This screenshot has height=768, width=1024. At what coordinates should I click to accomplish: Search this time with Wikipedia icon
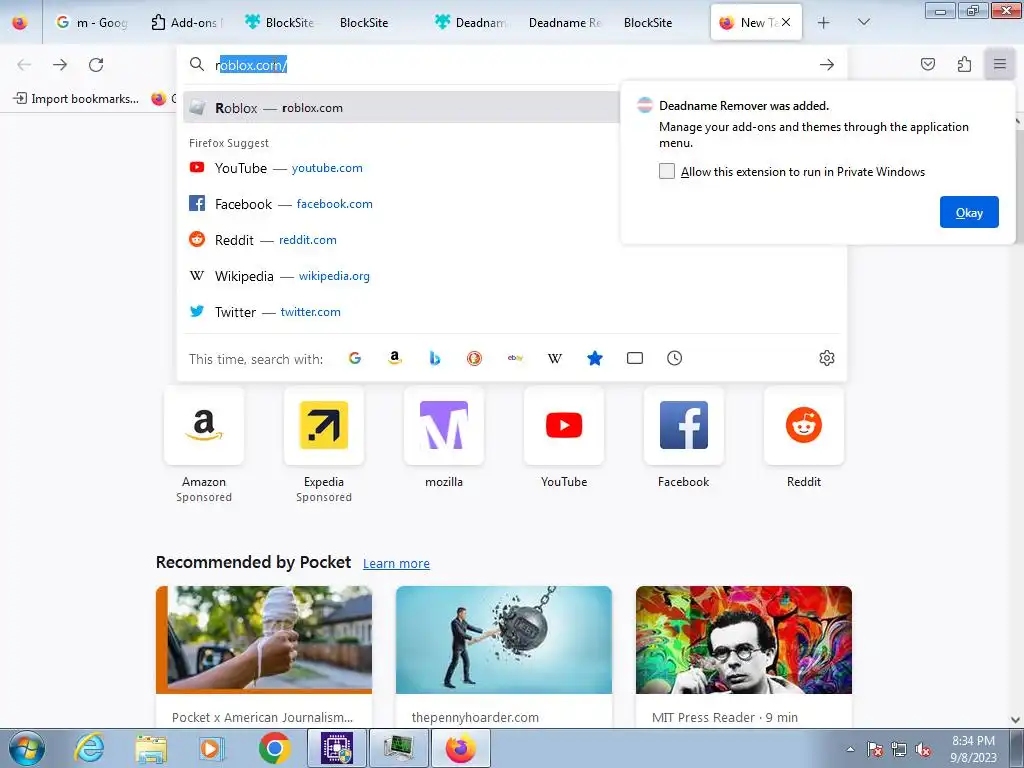pyautogui.click(x=555, y=358)
